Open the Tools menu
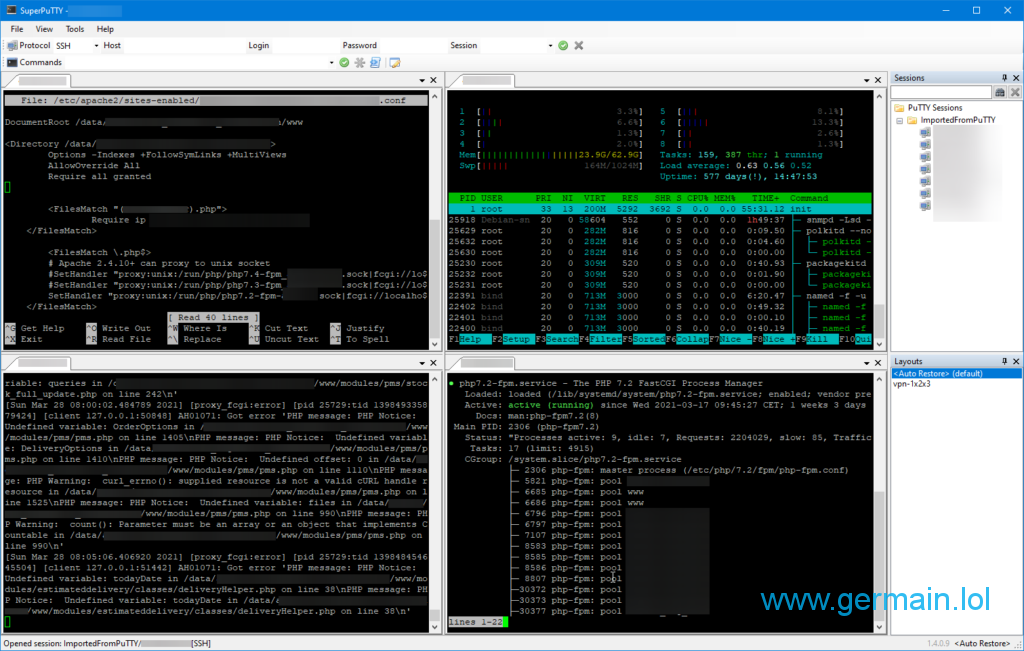 pyautogui.click(x=75, y=29)
